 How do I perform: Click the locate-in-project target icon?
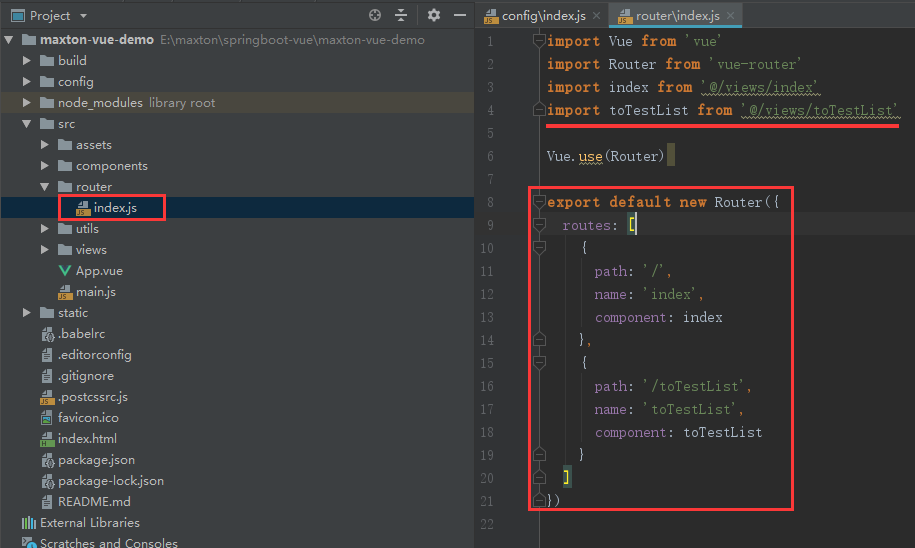pos(375,16)
